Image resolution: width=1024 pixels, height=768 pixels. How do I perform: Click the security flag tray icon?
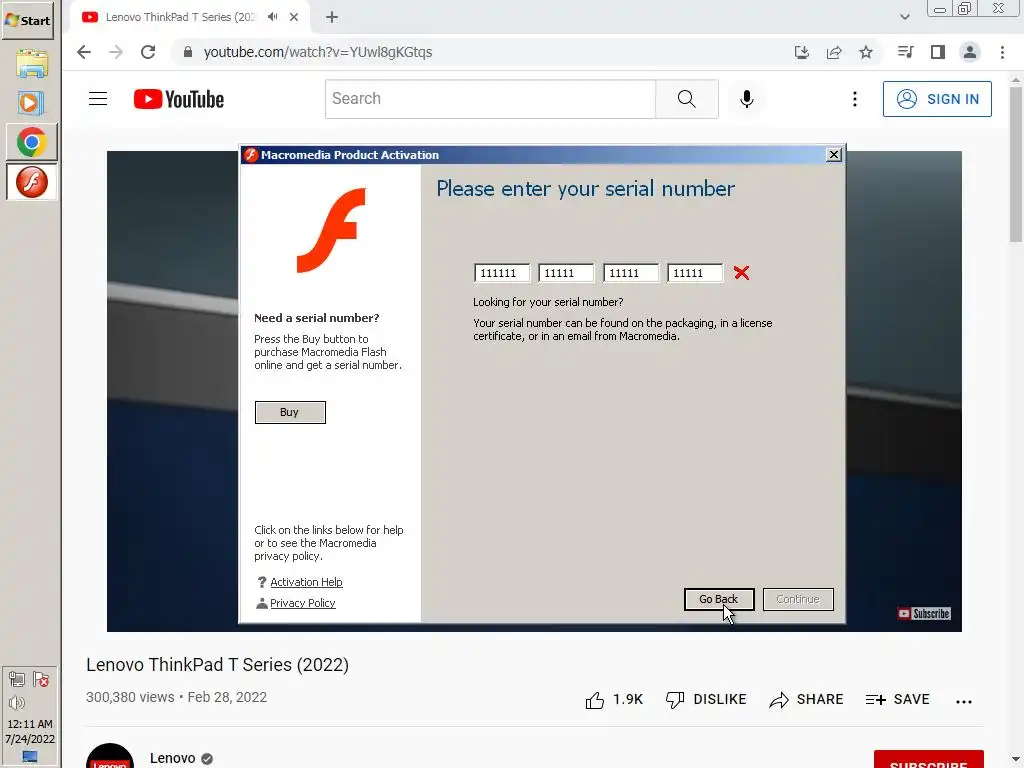40,680
